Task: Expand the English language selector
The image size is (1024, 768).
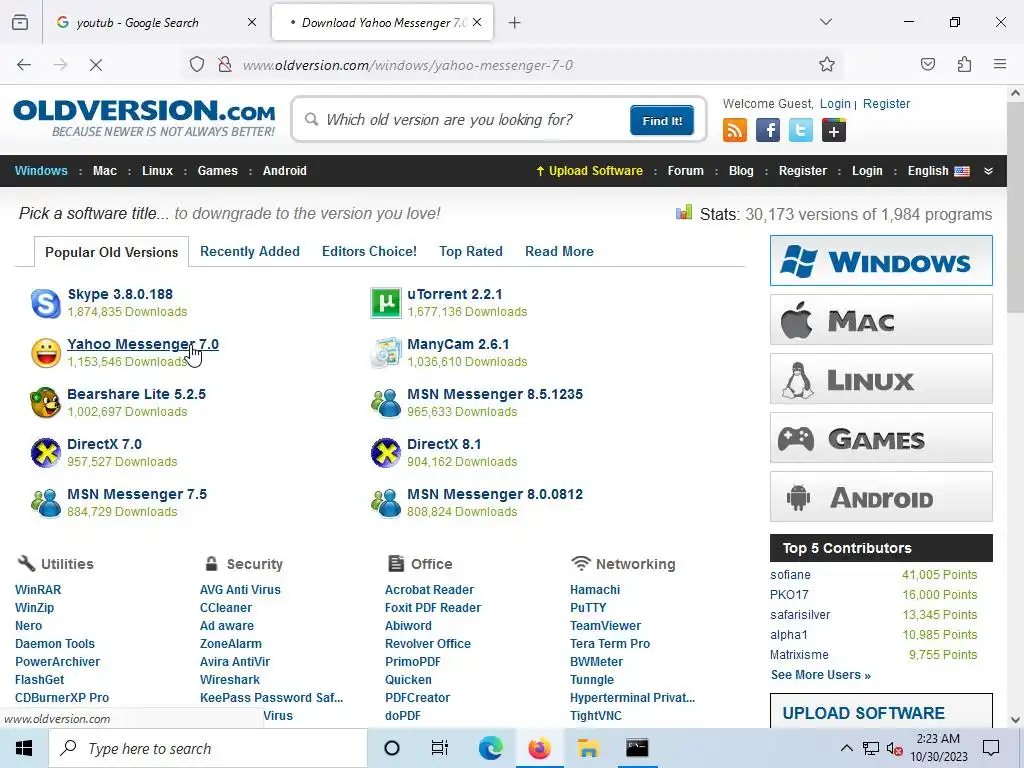Action: pos(938,171)
